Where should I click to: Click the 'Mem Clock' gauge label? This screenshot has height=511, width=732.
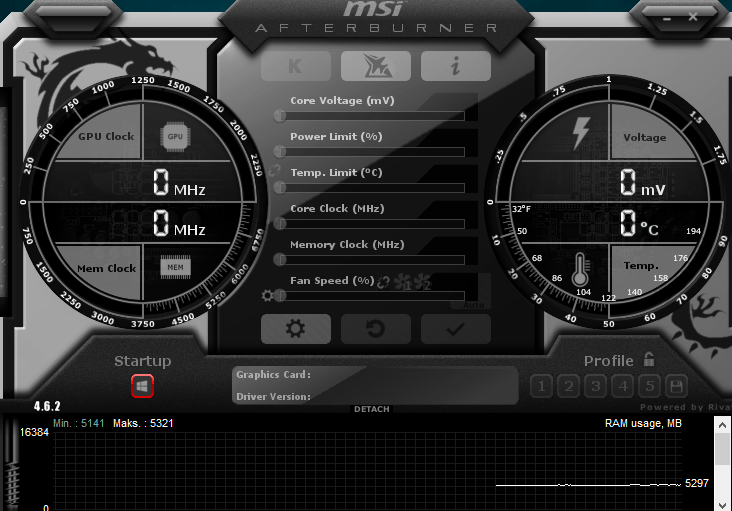tap(106, 268)
